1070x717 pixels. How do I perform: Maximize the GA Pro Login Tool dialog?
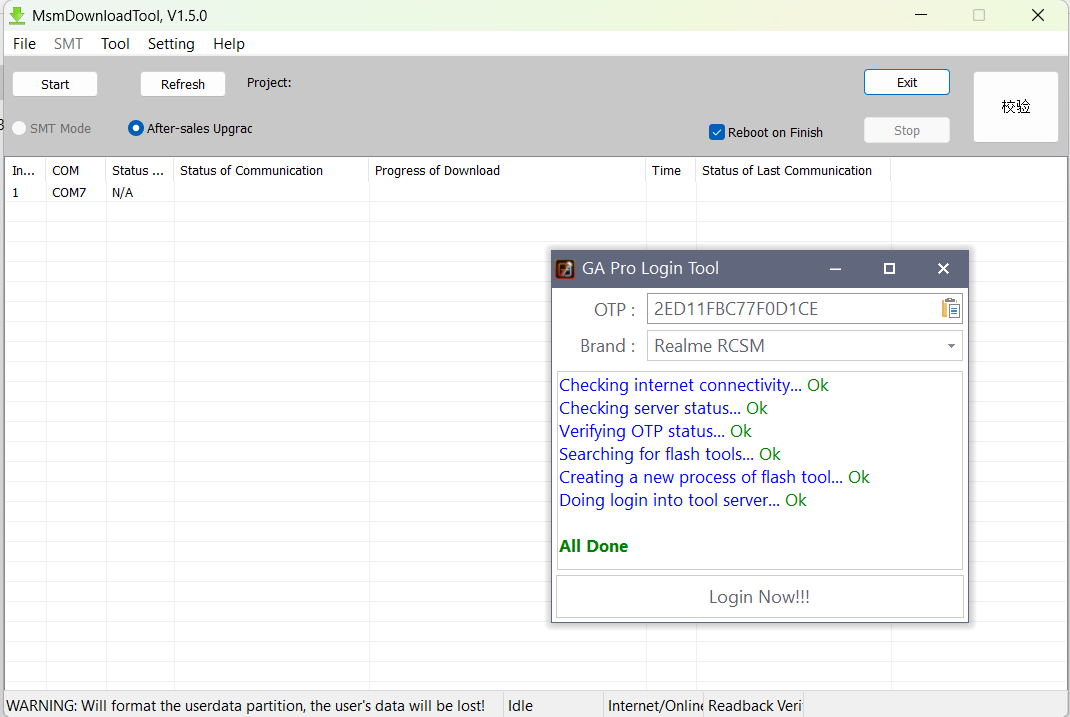tap(889, 268)
